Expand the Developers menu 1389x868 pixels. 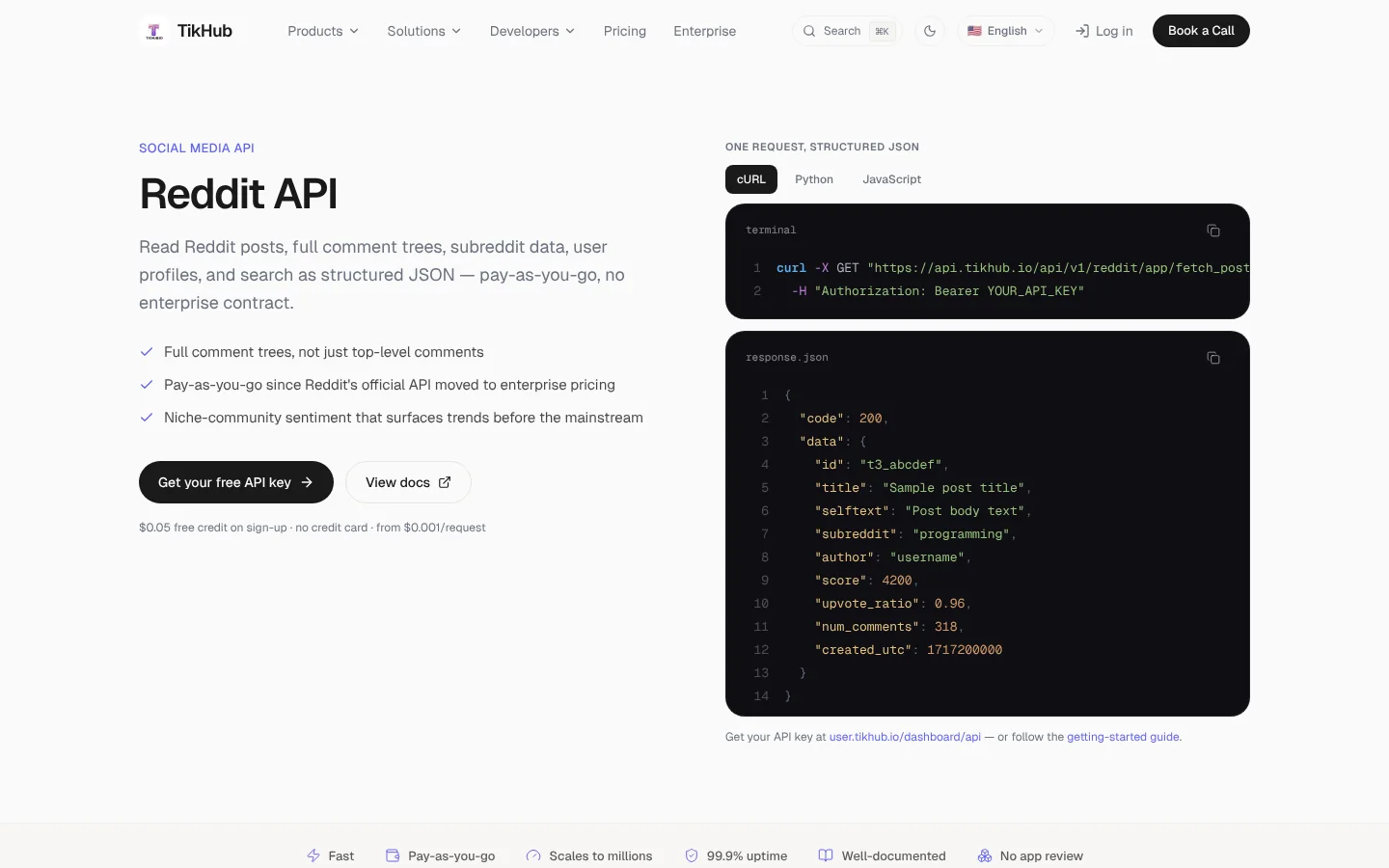(532, 31)
